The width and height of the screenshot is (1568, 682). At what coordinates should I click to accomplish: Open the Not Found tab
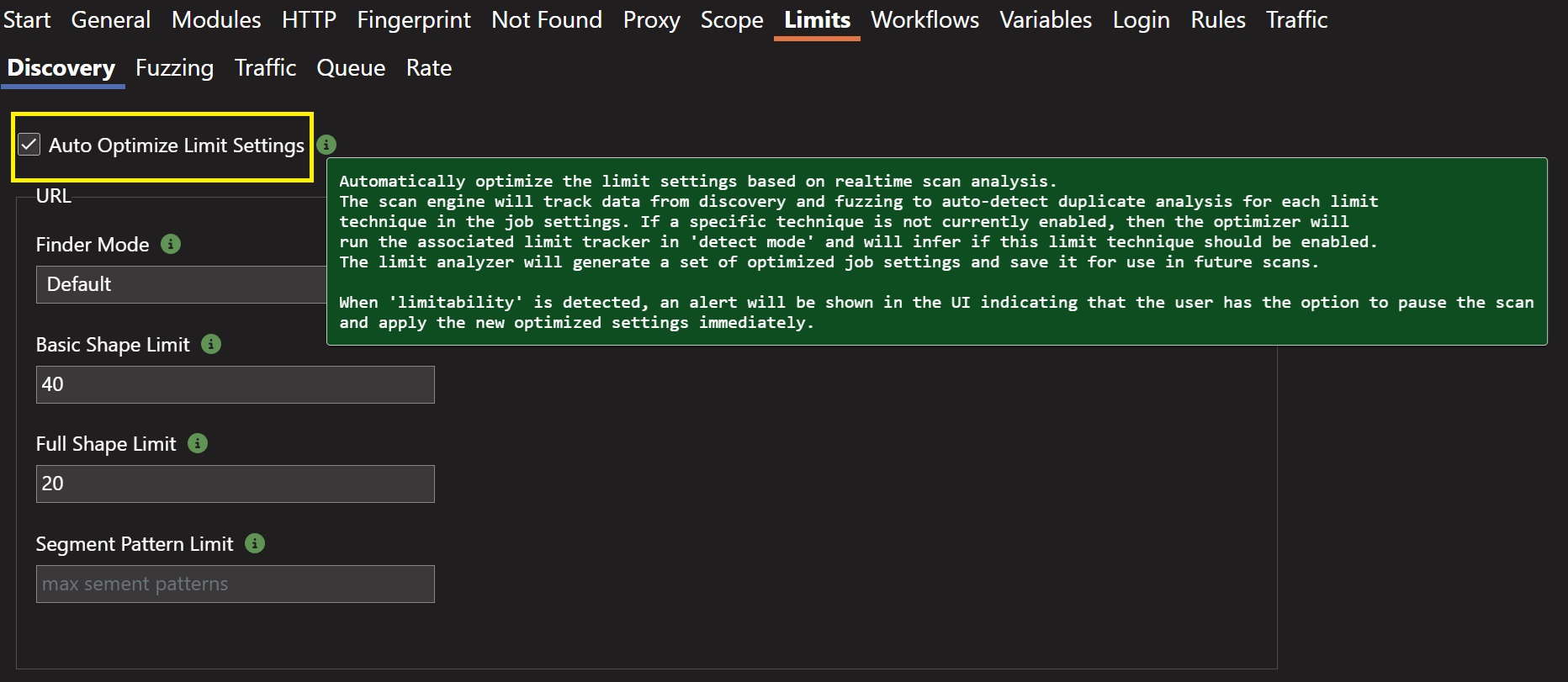(x=547, y=20)
